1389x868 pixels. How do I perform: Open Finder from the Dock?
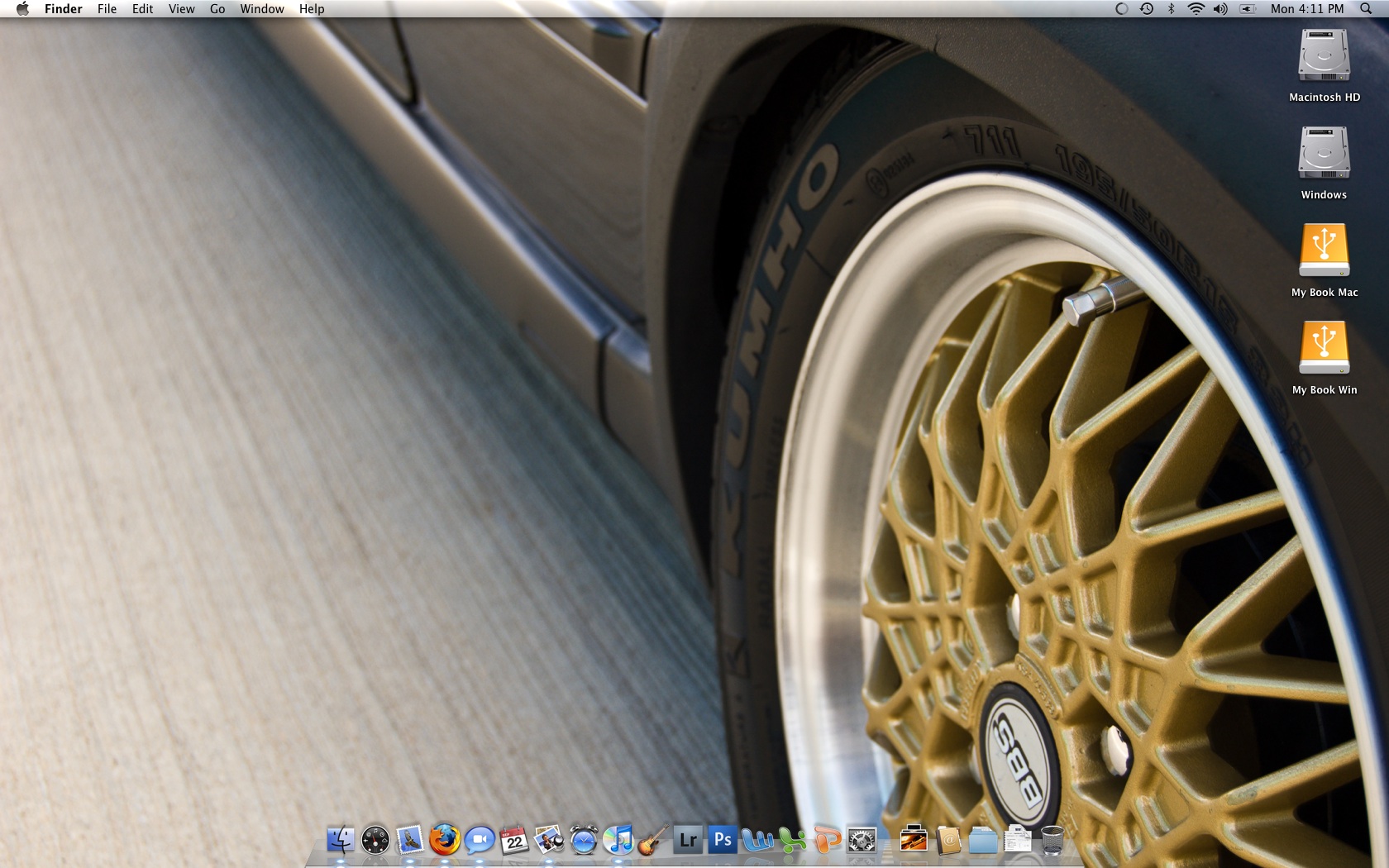(341, 840)
